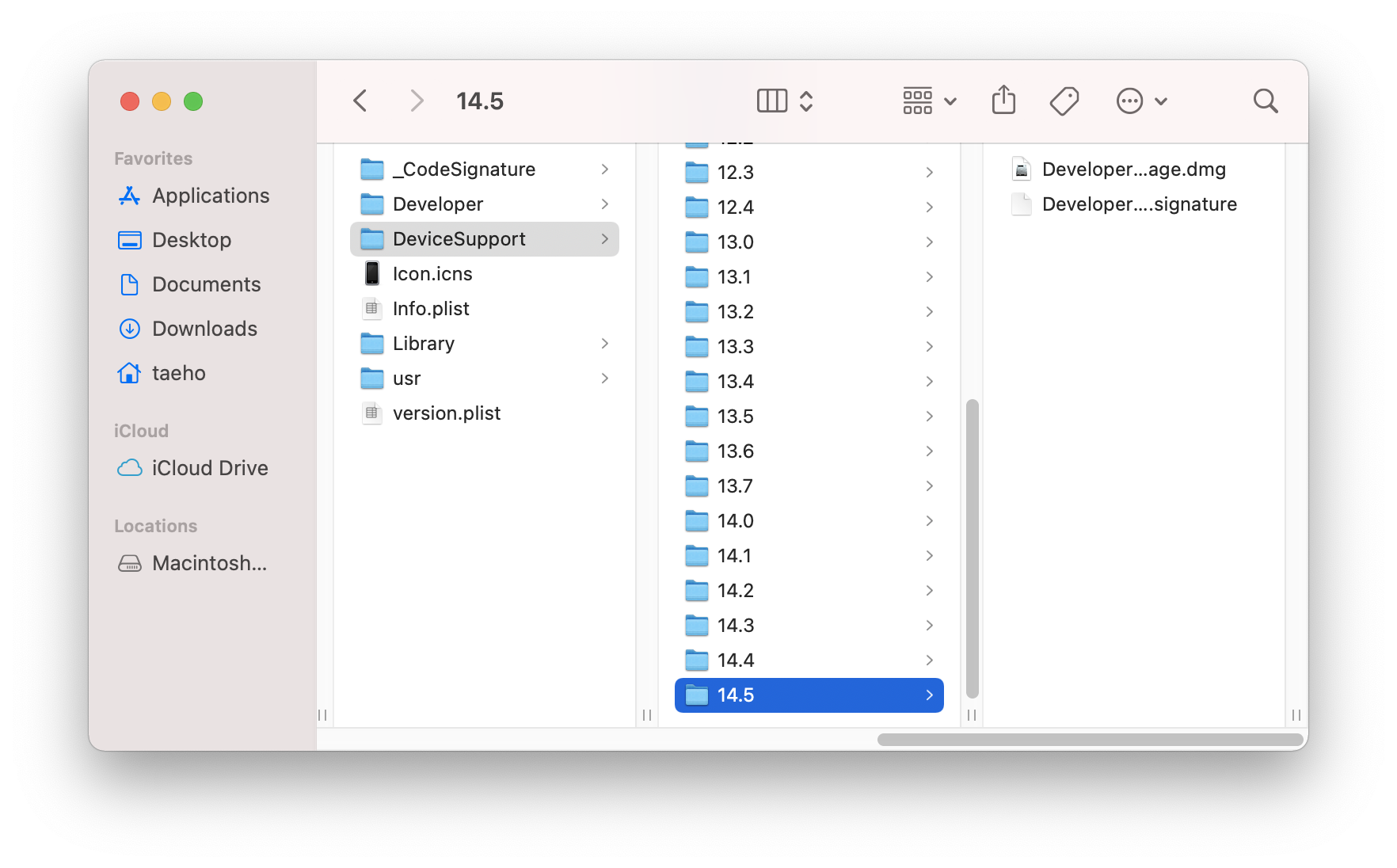
Task: Go back with the left chevron
Action: coord(360,101)
